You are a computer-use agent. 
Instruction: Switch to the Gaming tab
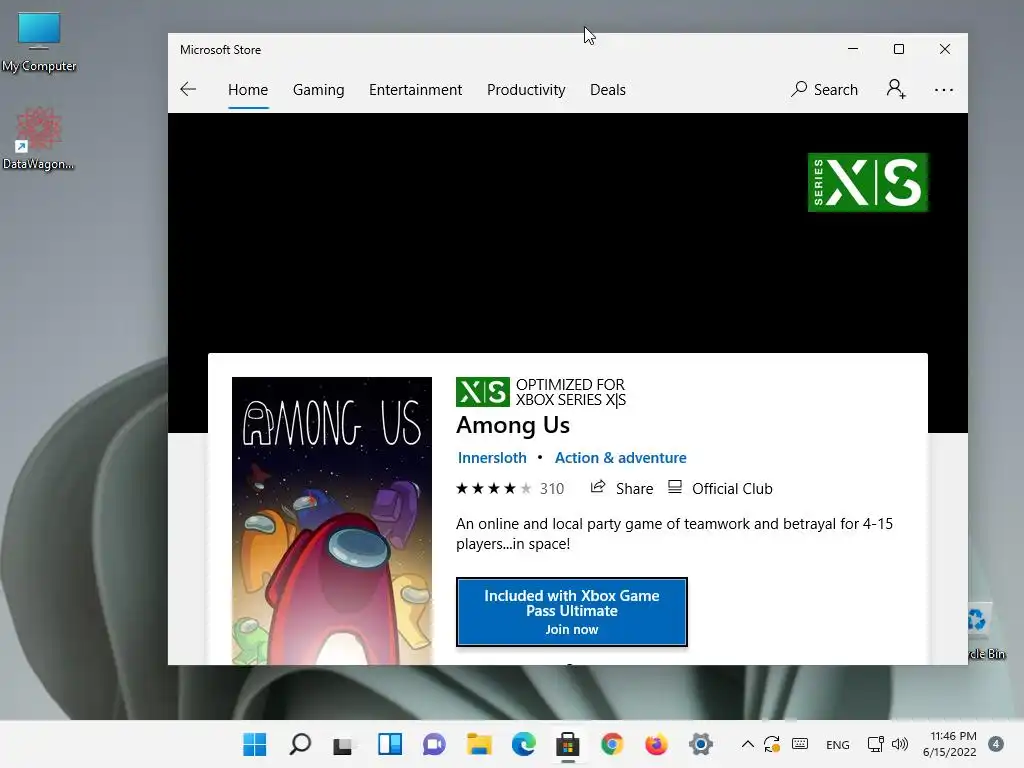318,89
